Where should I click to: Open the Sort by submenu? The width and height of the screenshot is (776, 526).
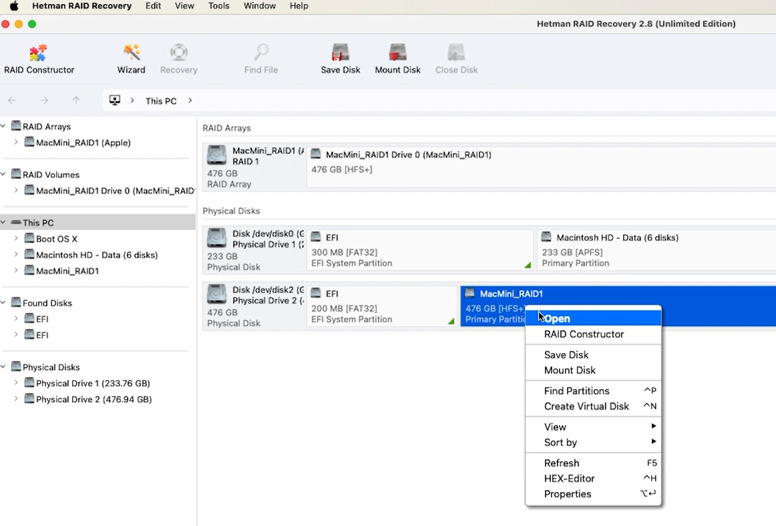click(x=593, y=442)
